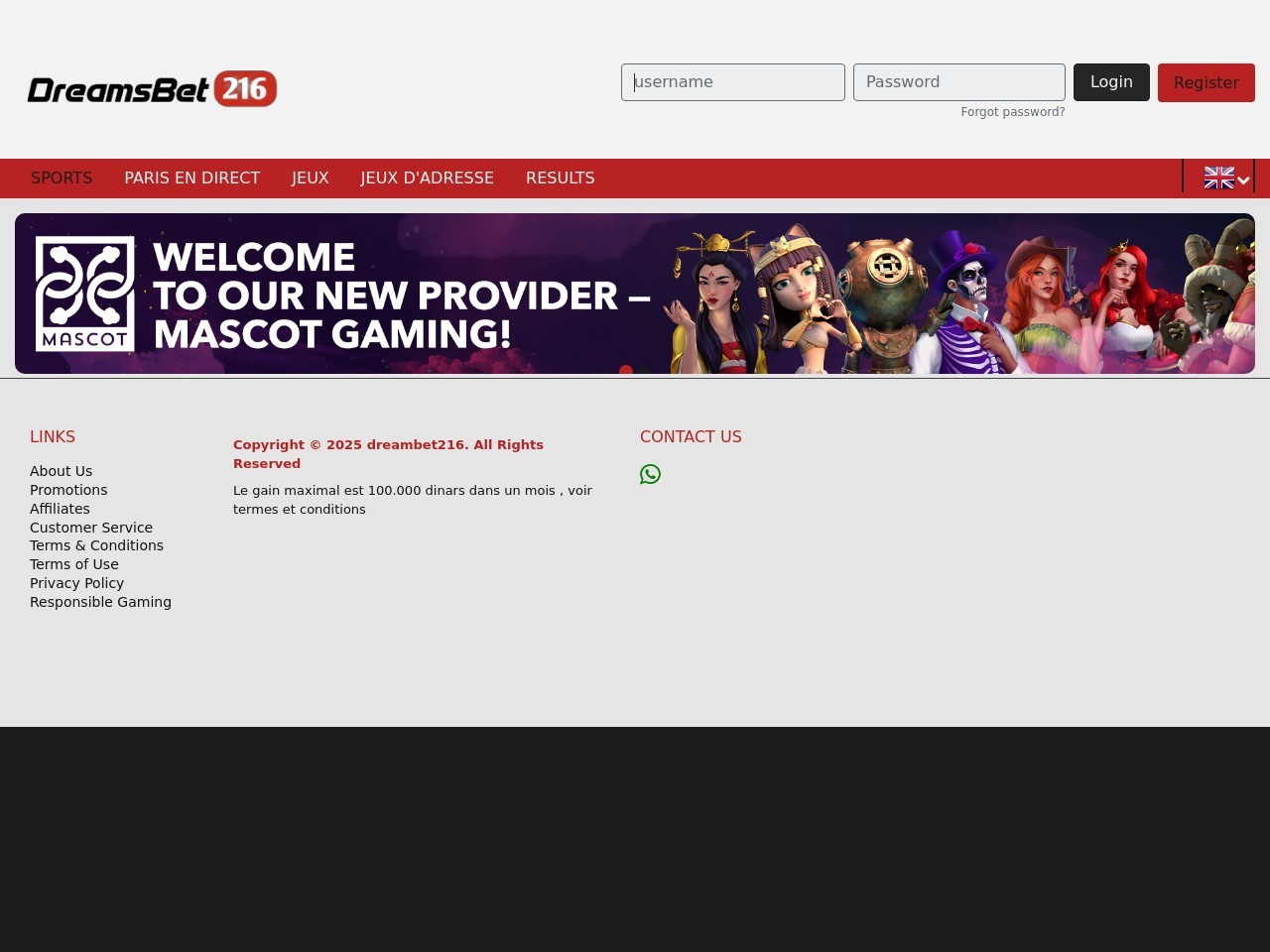Open the JEUX menu item
This screenshot has height=952, width=1270.
[311, 178]
